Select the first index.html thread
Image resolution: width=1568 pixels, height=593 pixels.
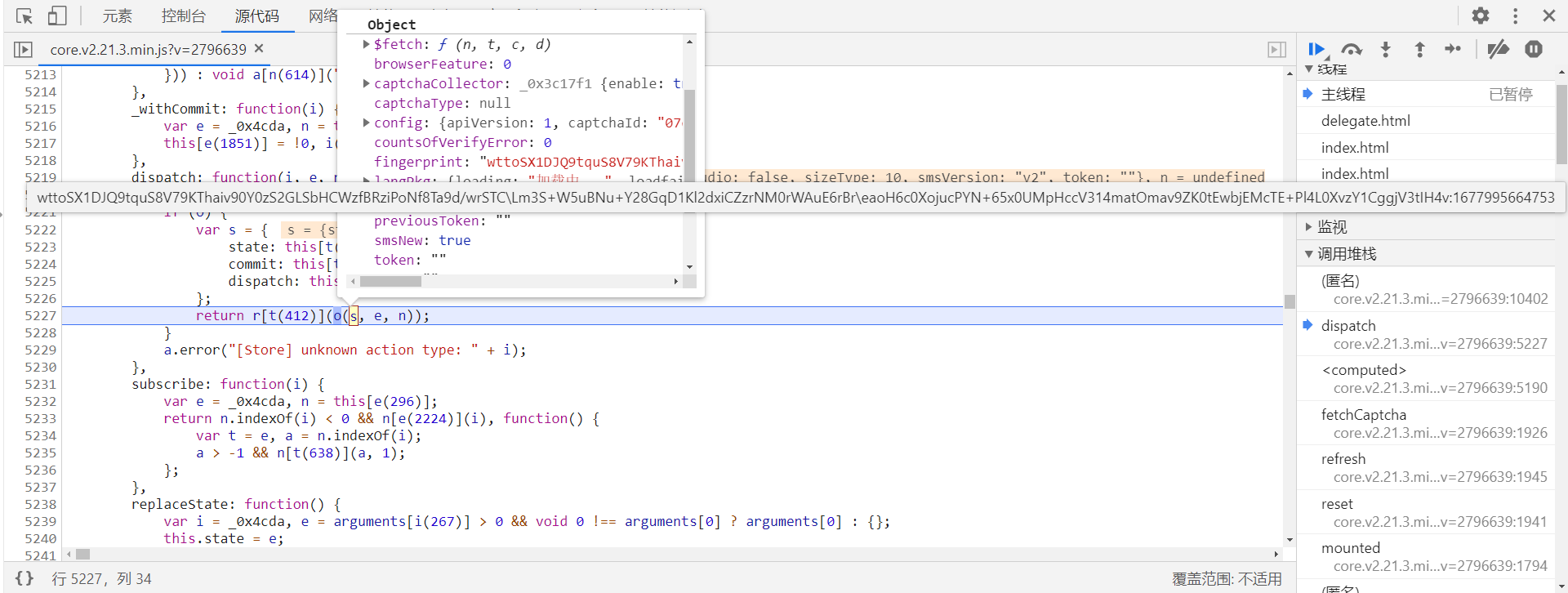(1426, 148)
